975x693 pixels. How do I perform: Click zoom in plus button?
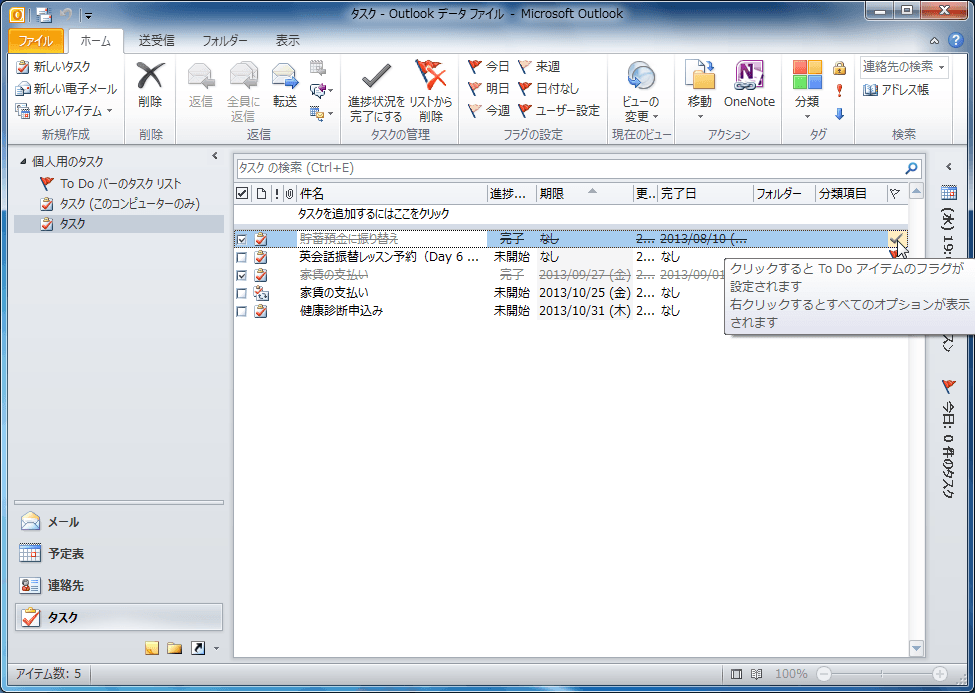(940, 674)
